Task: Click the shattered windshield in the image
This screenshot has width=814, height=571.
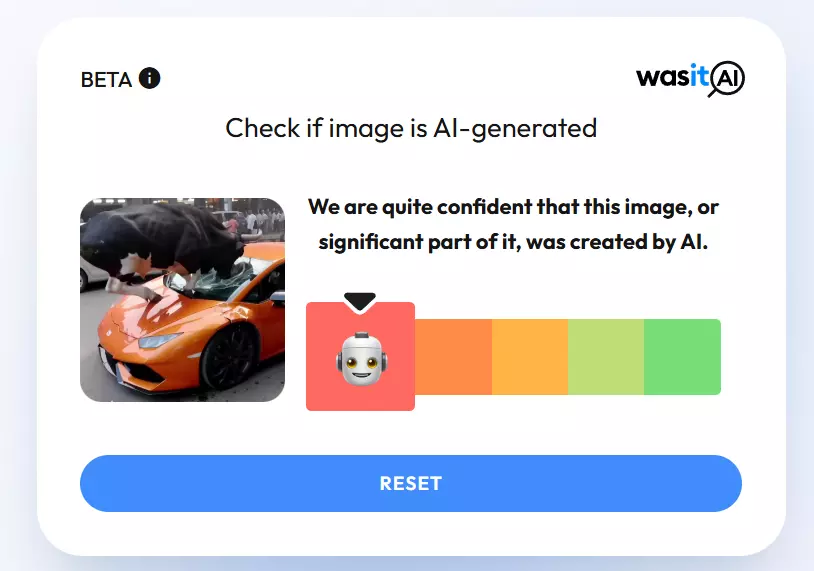Action: (x=213, y=284)
